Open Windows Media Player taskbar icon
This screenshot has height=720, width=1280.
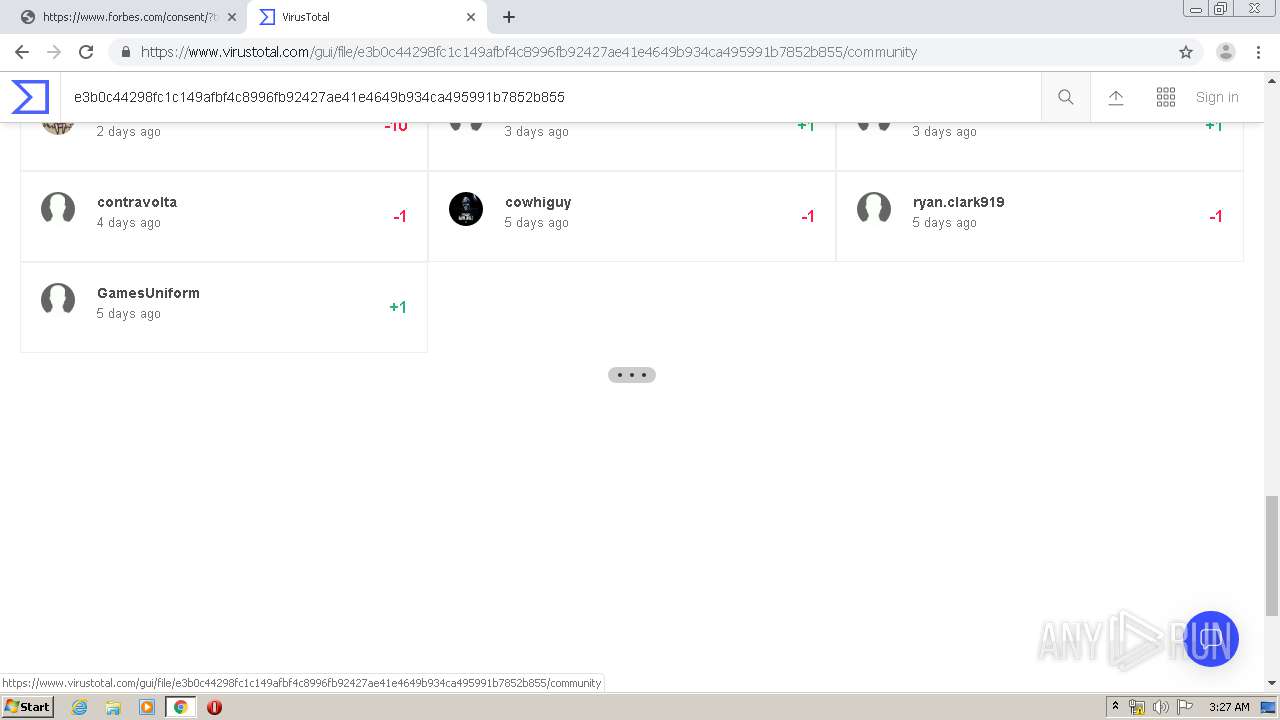147,707
